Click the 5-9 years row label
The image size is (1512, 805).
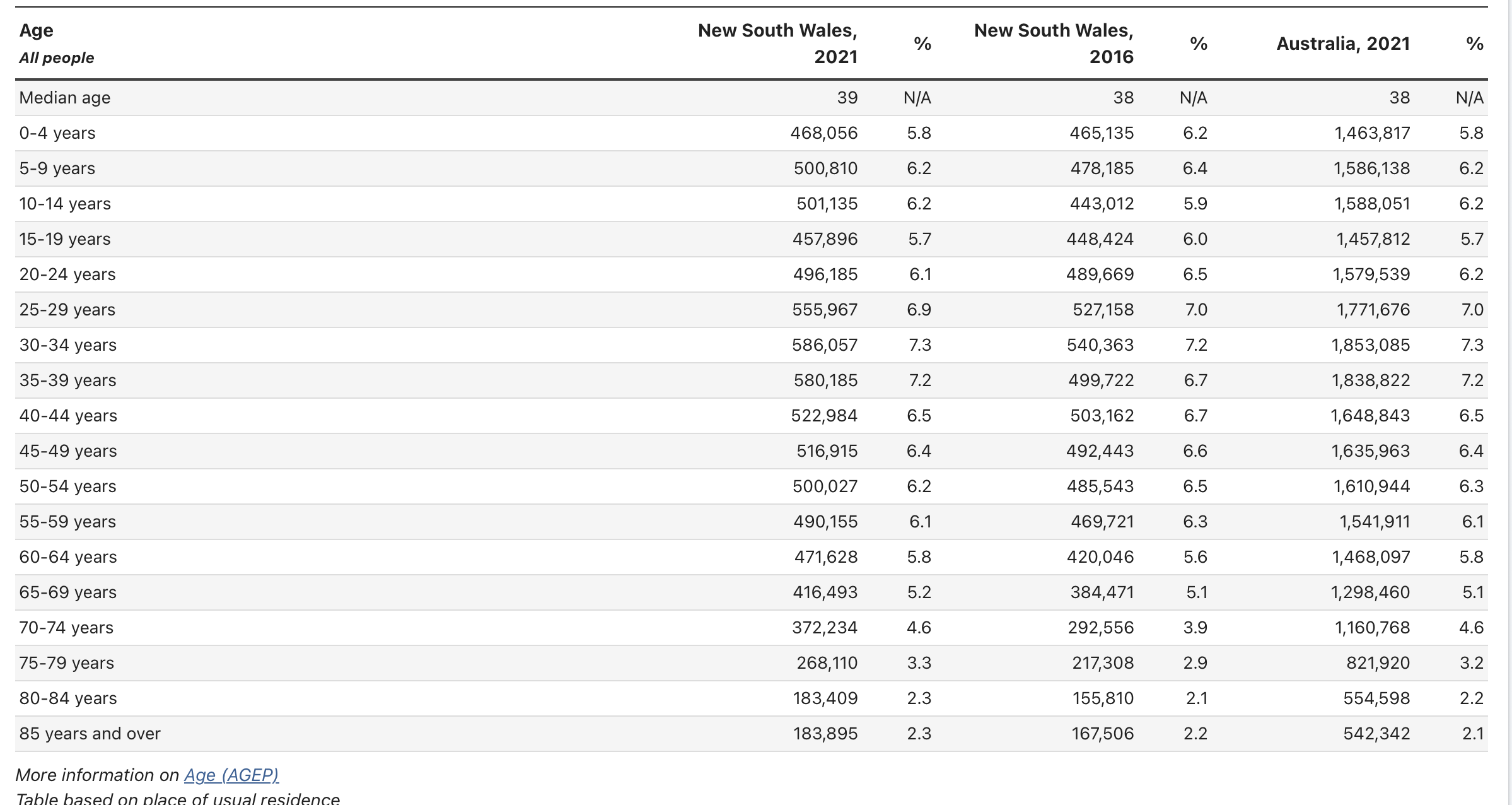click(x=57, y=168)
